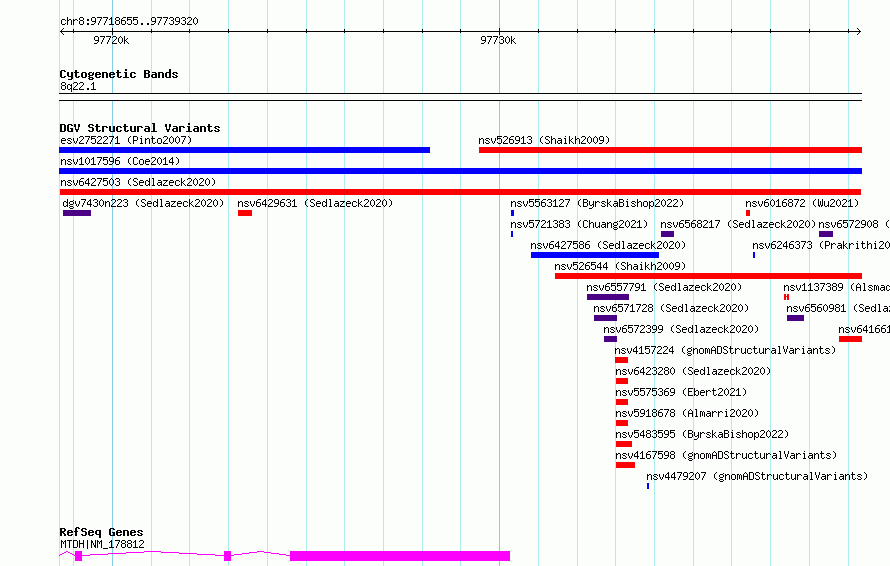Screen dimensions: 890x566
Task: Click the purple bar under nsv6560981
Action: coord(795,318)
